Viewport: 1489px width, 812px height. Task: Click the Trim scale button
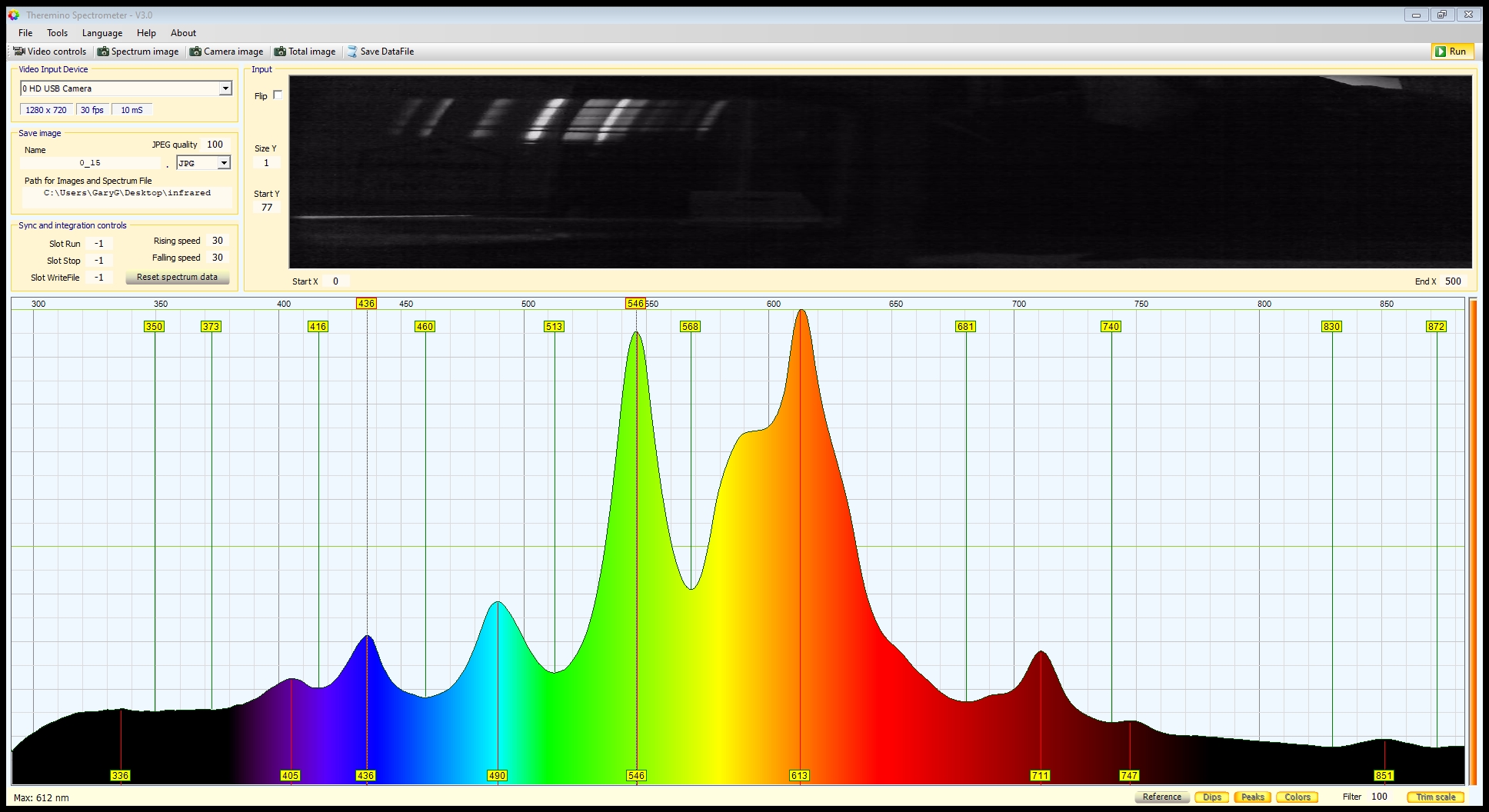[1435, 797]
